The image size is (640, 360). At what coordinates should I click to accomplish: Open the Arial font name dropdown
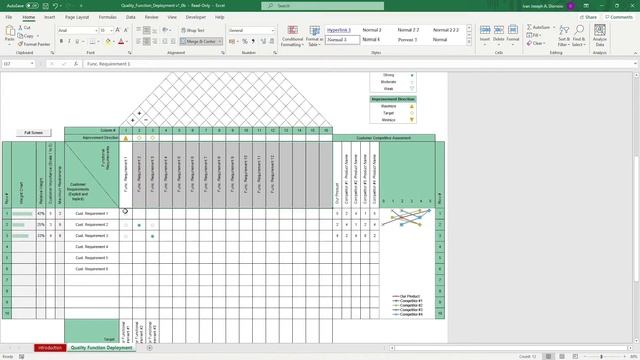coord(96,31)
